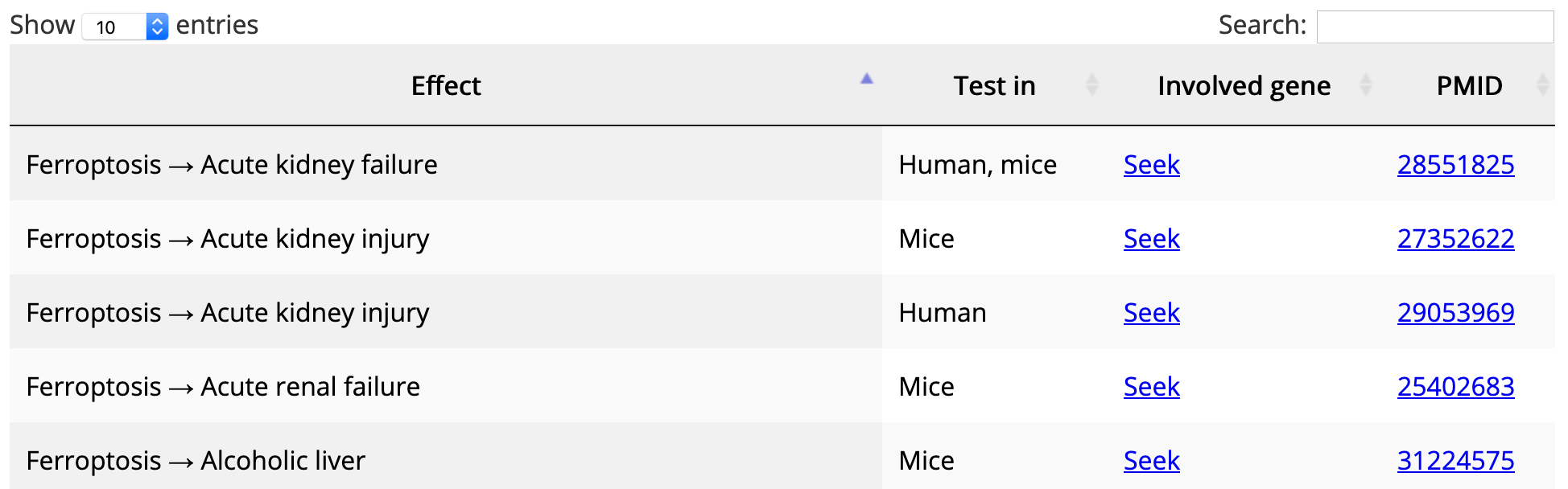1568x489 pixels.
Task: Open PMID link 25402683
Action: click(x=1456, y=386)
